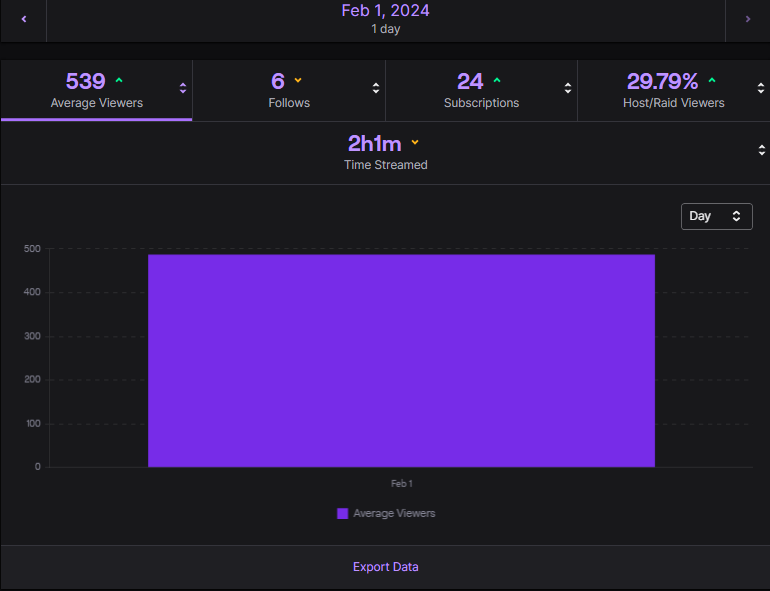Open the Day granularity dropdown
This screenshot has width=770, height=591.
pos(716,216)
